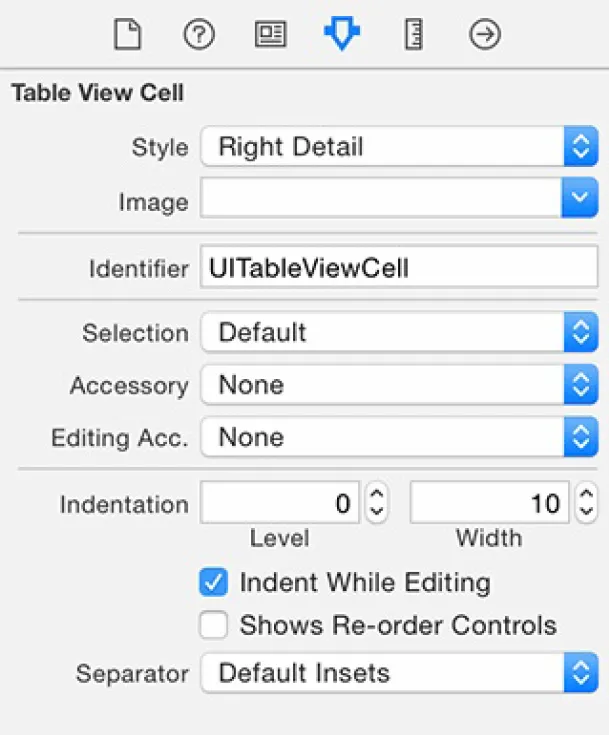Open the Style dropdown showing Right Detail

(398, 148)
